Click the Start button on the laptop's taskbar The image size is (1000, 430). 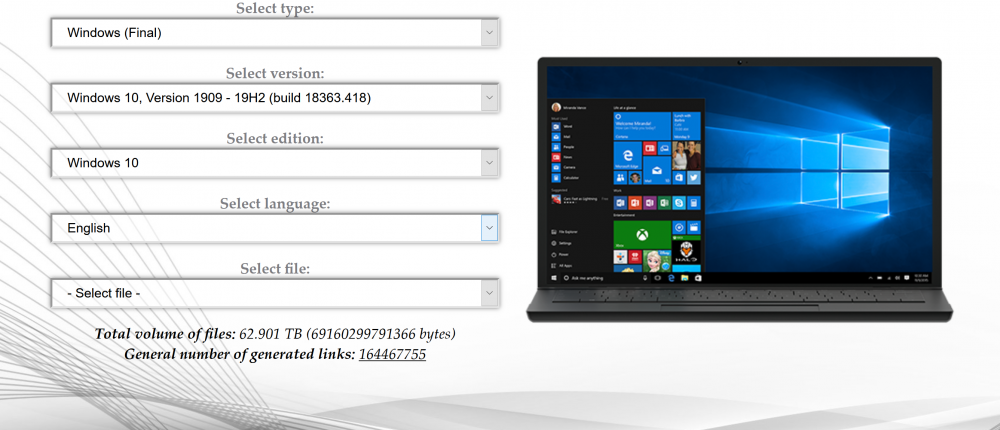(x=553, y=279)
